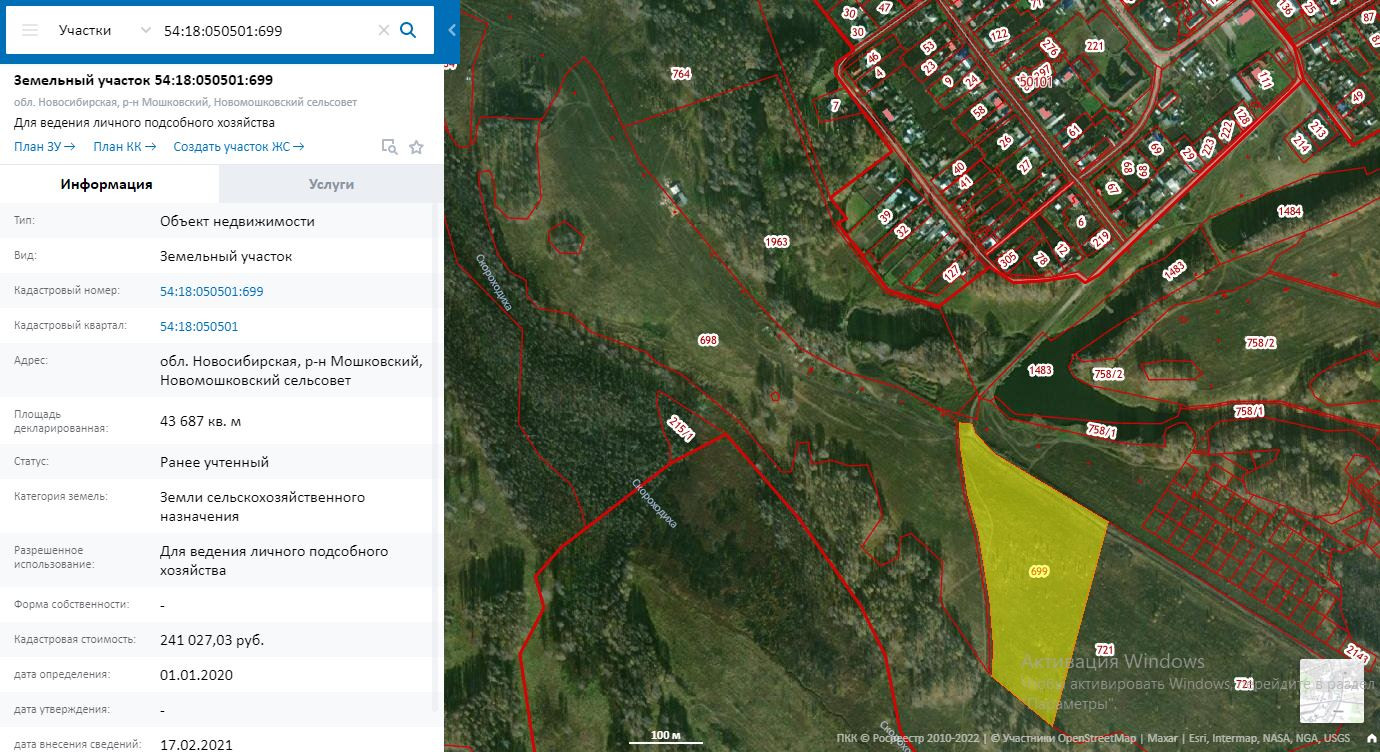The height and width of the screenshot is (752, 1380).
Task: Click the ПКК © Росреестр 2010-2022 attribution
Action: tap(909, 738)
